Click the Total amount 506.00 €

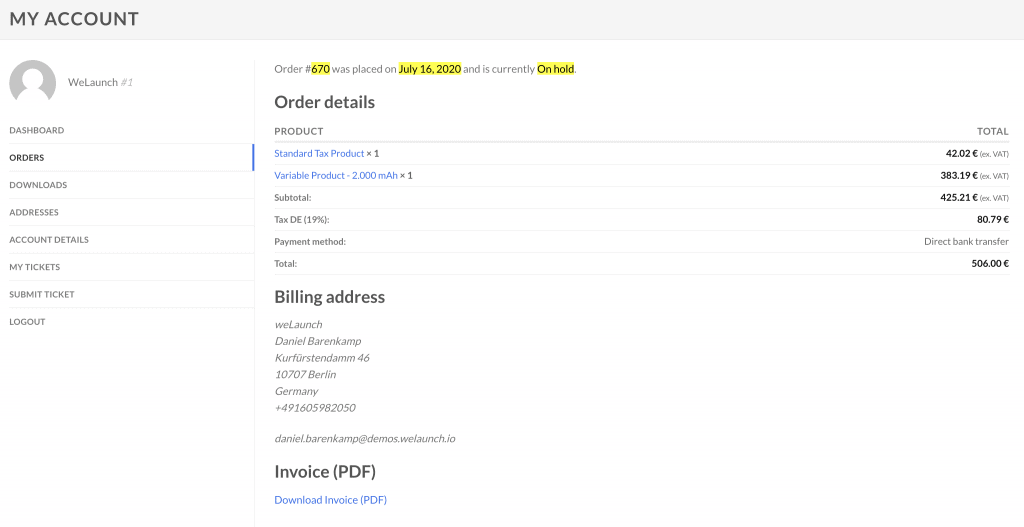tap(990, 264)
